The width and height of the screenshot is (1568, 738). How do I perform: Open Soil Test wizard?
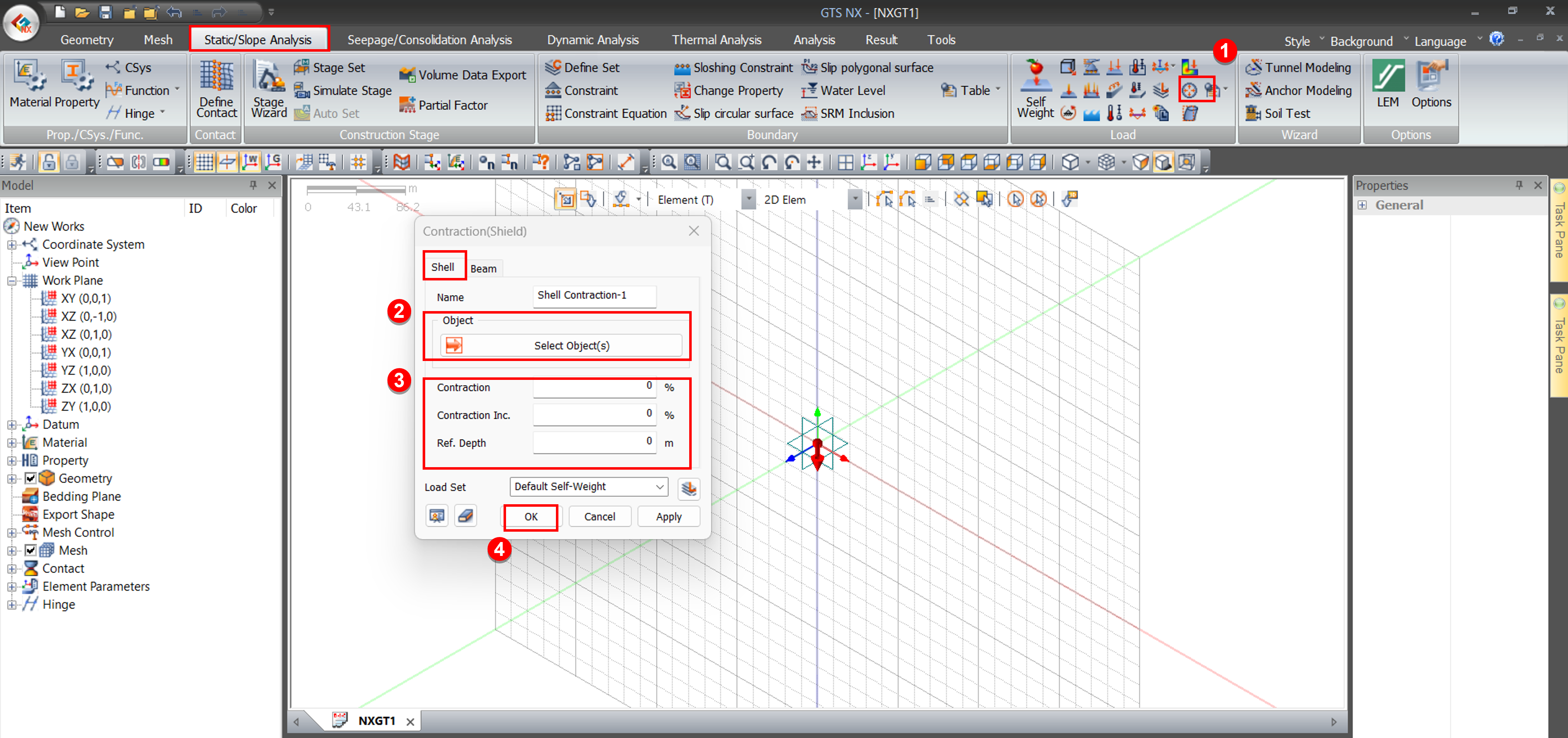pos(1277,113)
